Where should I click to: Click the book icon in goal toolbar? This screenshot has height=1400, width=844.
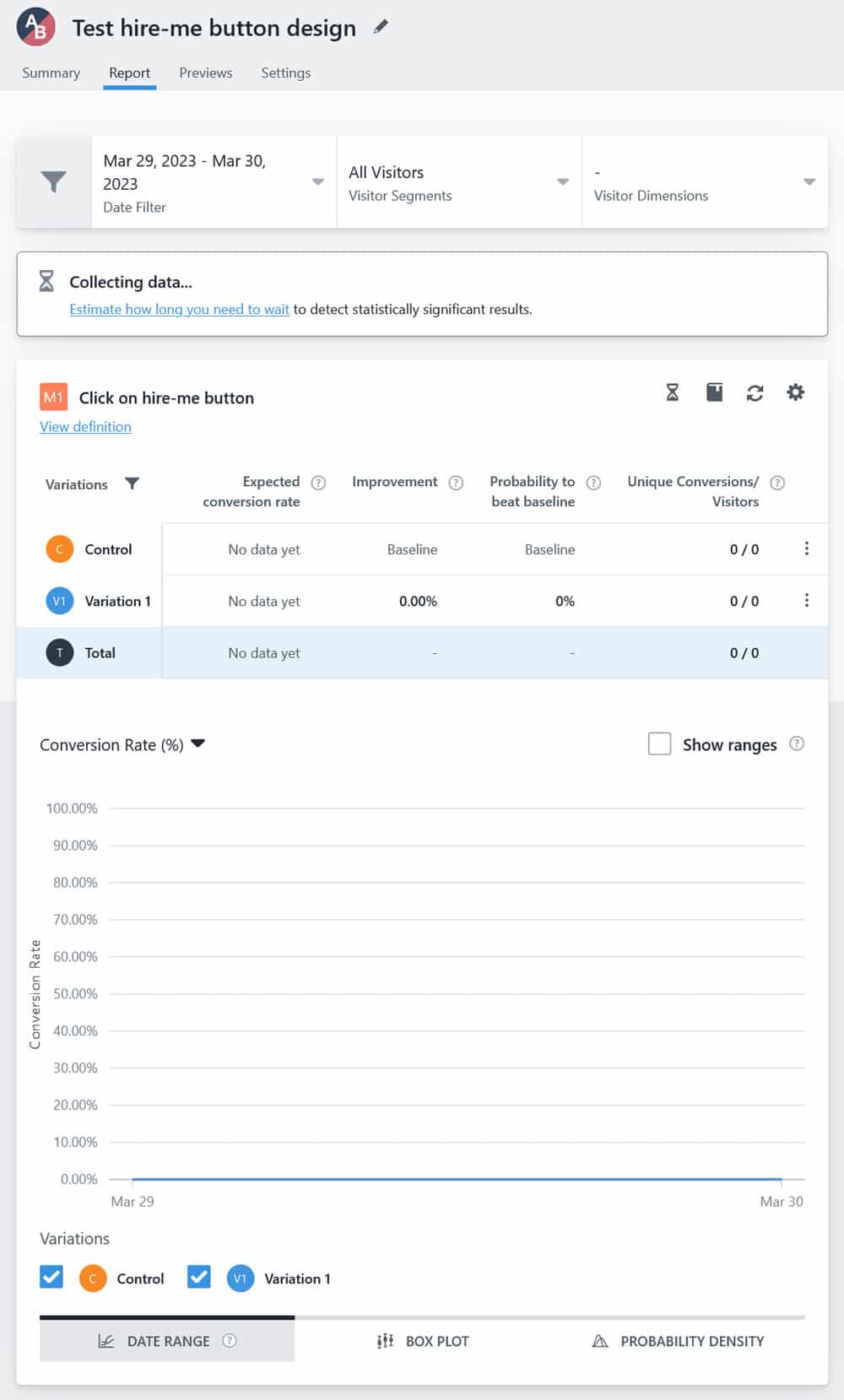714,392
